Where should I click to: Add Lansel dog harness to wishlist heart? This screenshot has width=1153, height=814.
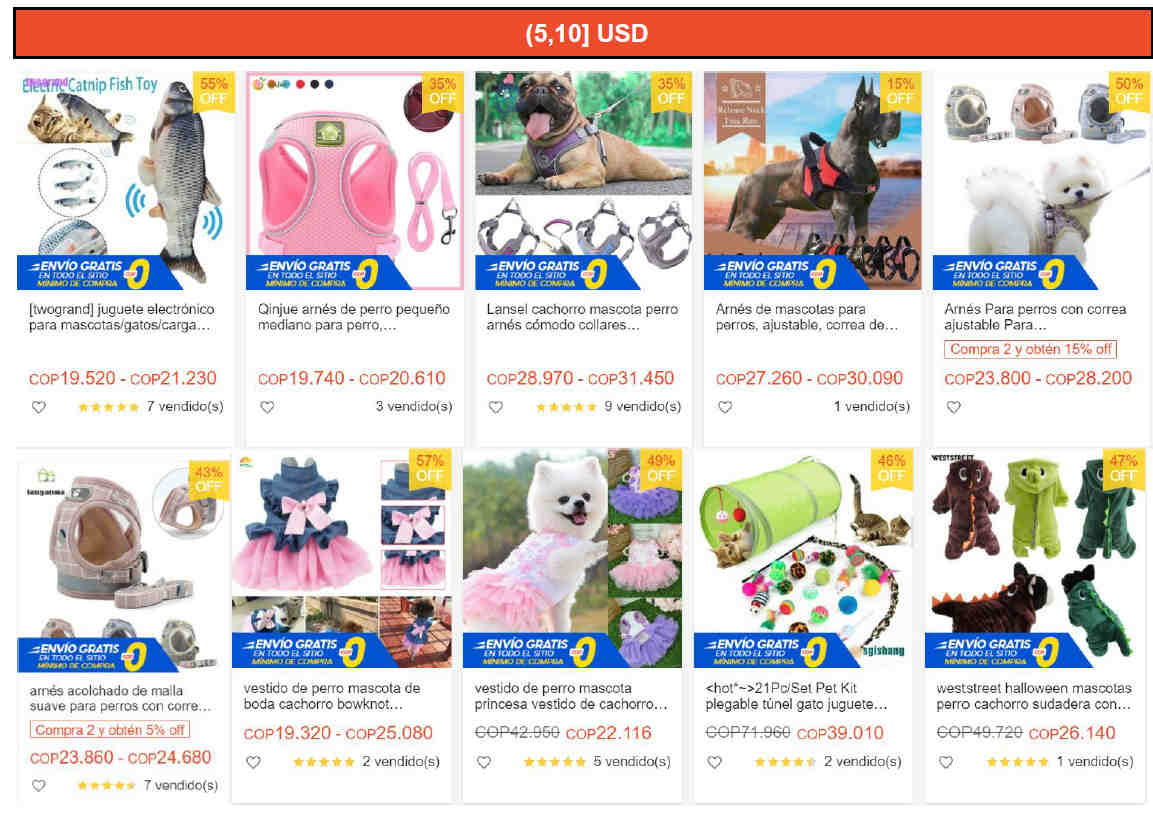[x=496, y=407]
